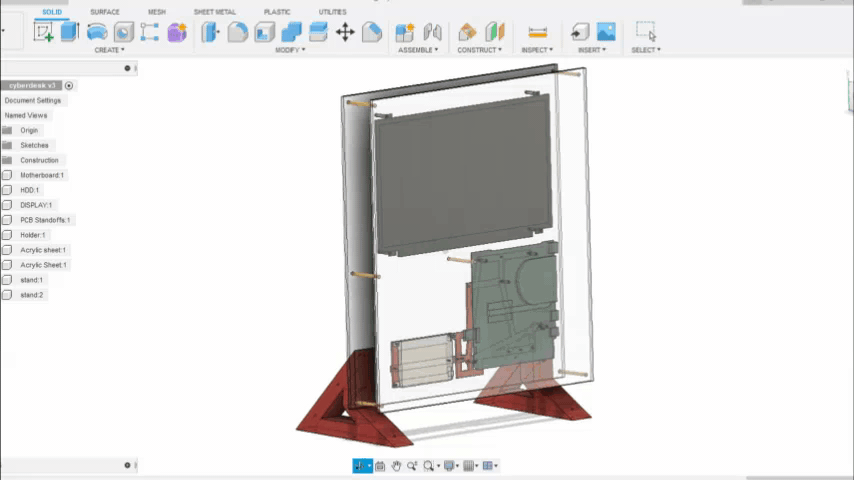
Task: Expand the MODIFY dropdown menu
Action: coord(290,50)
